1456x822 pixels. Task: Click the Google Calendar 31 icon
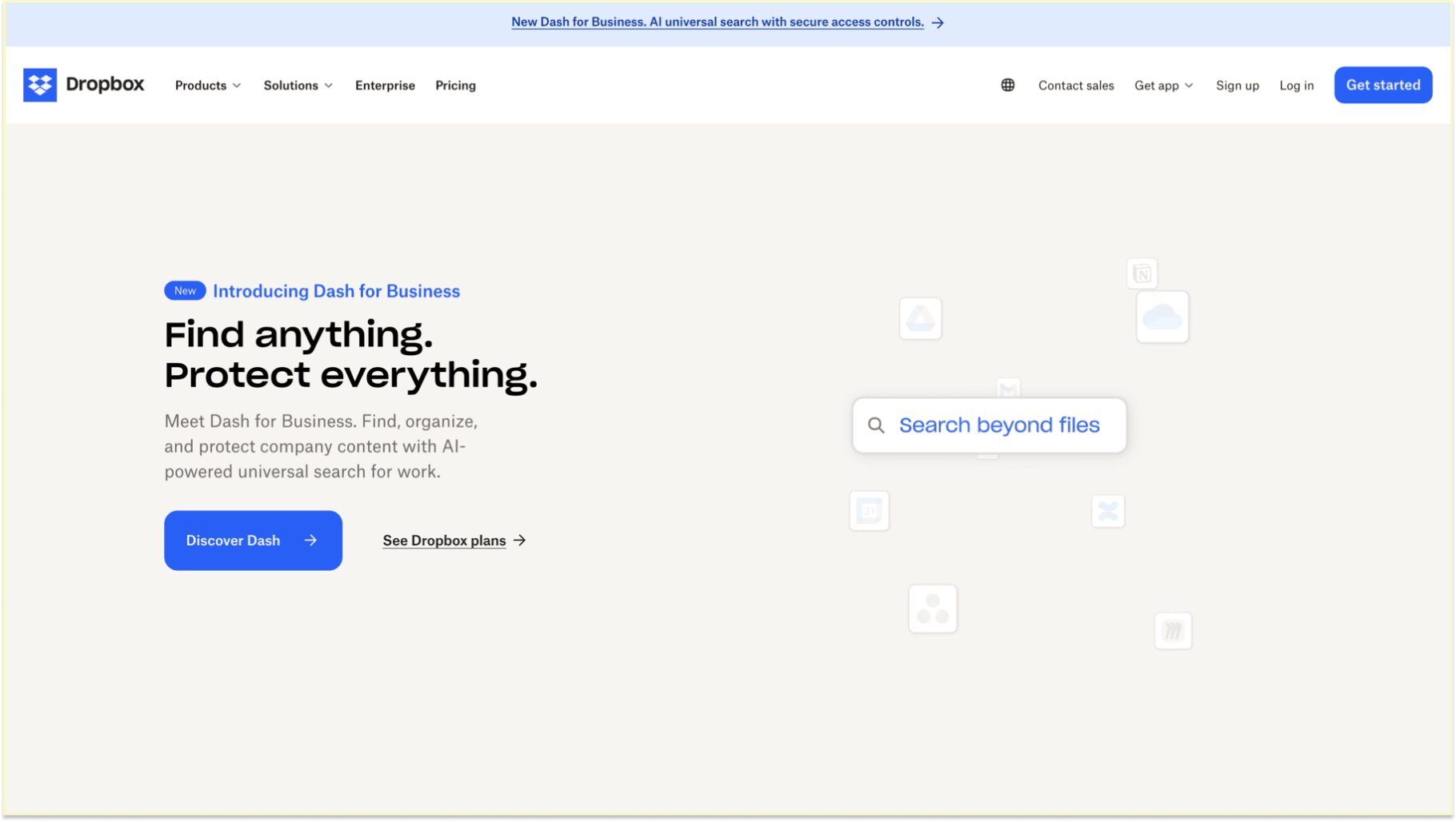click(x=870, y=511)
